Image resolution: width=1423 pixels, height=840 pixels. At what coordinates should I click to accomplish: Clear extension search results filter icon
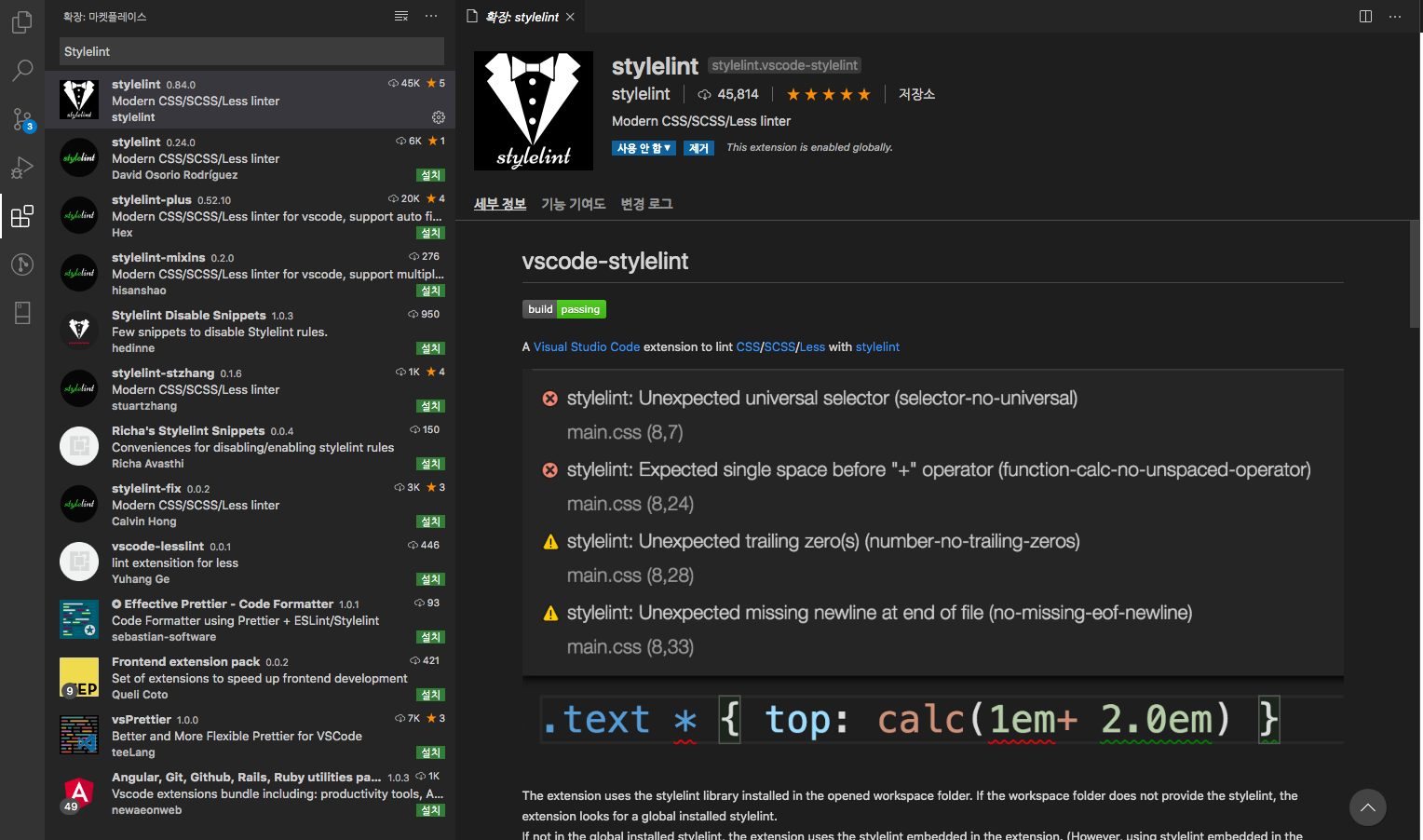(401, 16)
